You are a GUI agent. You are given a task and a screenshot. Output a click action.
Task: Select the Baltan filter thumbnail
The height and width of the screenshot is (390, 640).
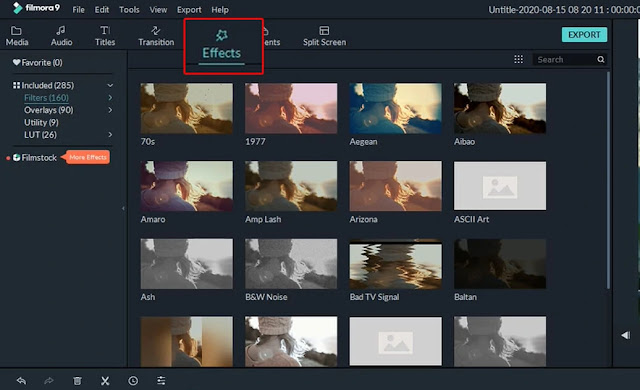coord(500,264)
